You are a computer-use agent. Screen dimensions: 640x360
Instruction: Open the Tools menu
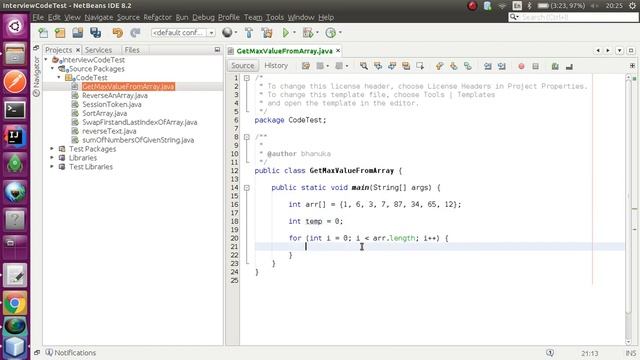tap(275, 17)
